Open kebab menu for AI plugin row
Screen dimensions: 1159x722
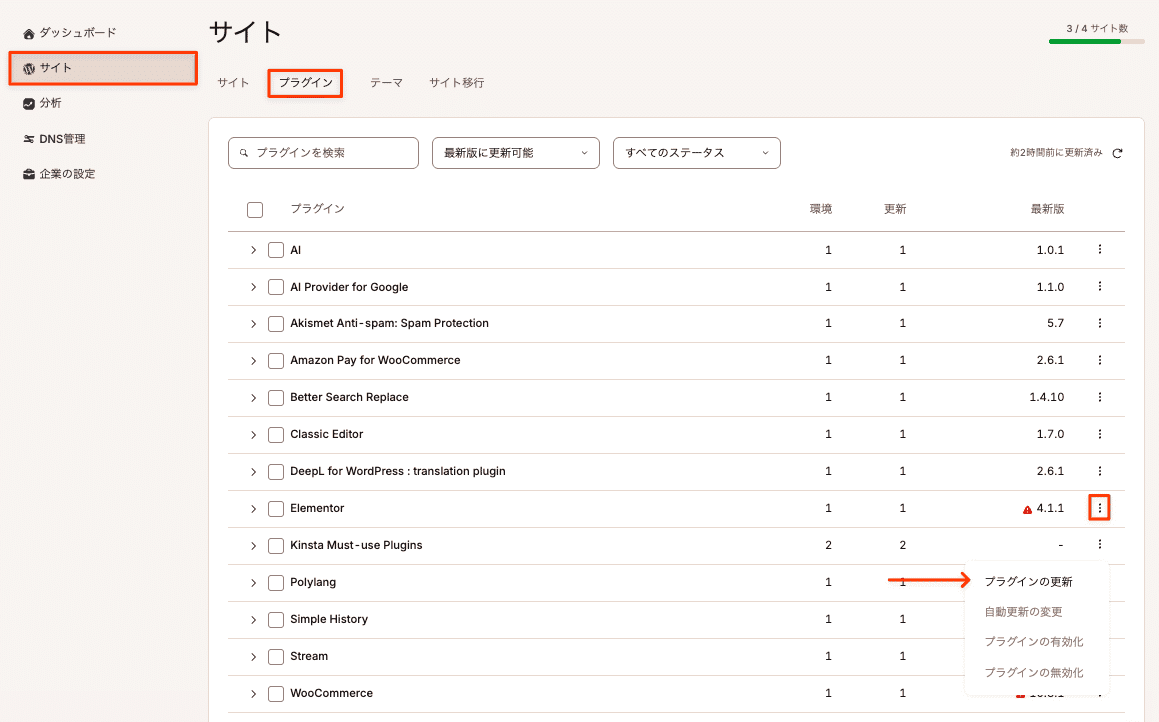coord(1100,250)
